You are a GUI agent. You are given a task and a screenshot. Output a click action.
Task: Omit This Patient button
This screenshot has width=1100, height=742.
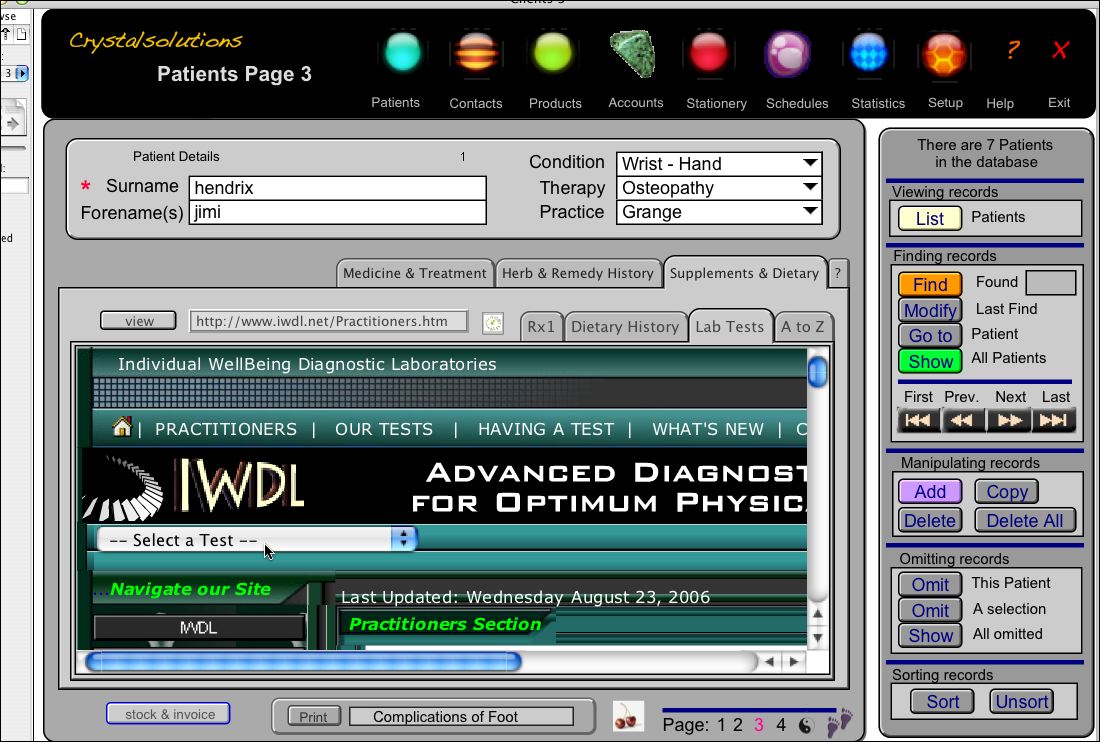tap(930, 585)
